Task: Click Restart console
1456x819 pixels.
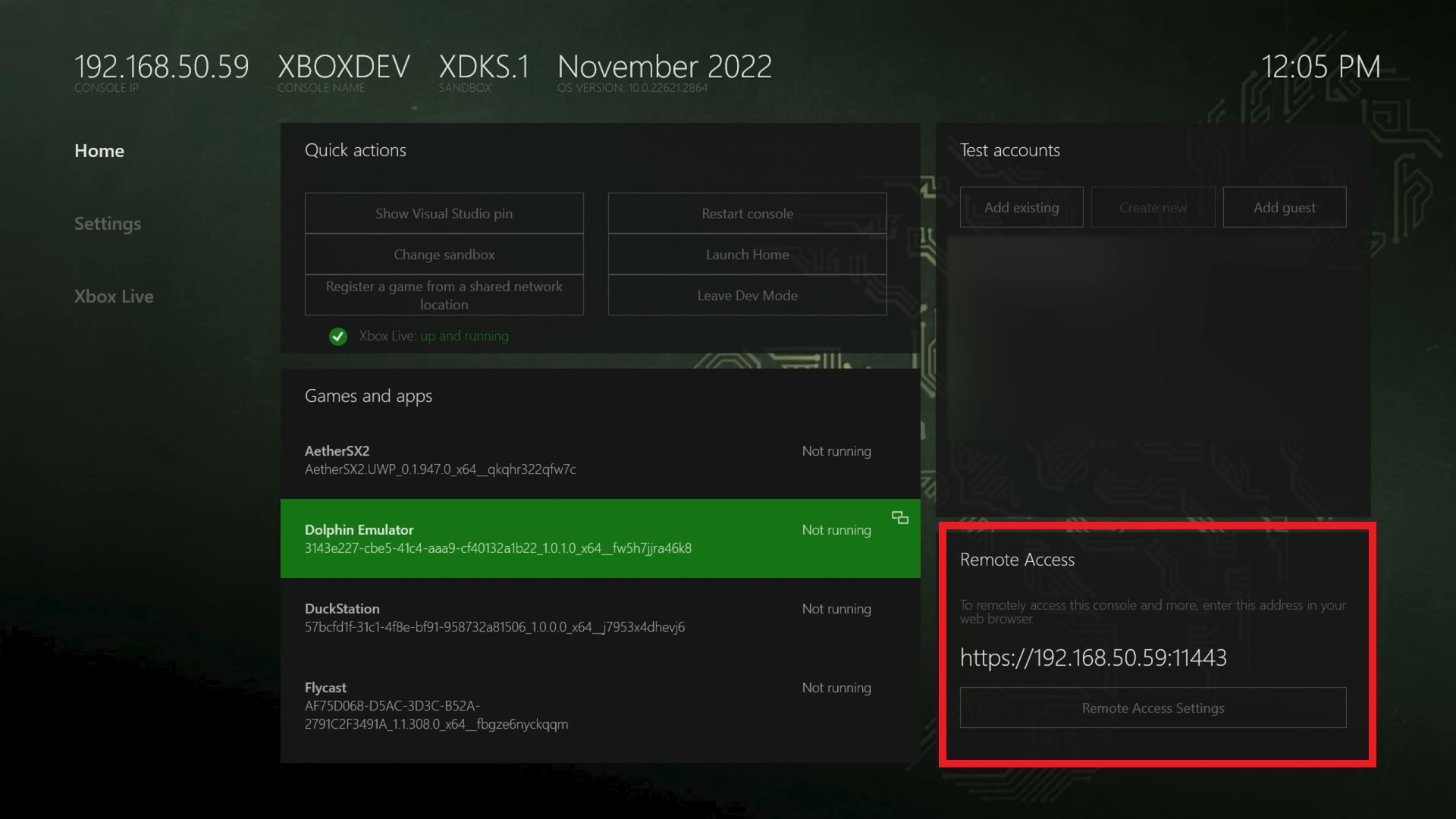Action: [x=747, y=213]
